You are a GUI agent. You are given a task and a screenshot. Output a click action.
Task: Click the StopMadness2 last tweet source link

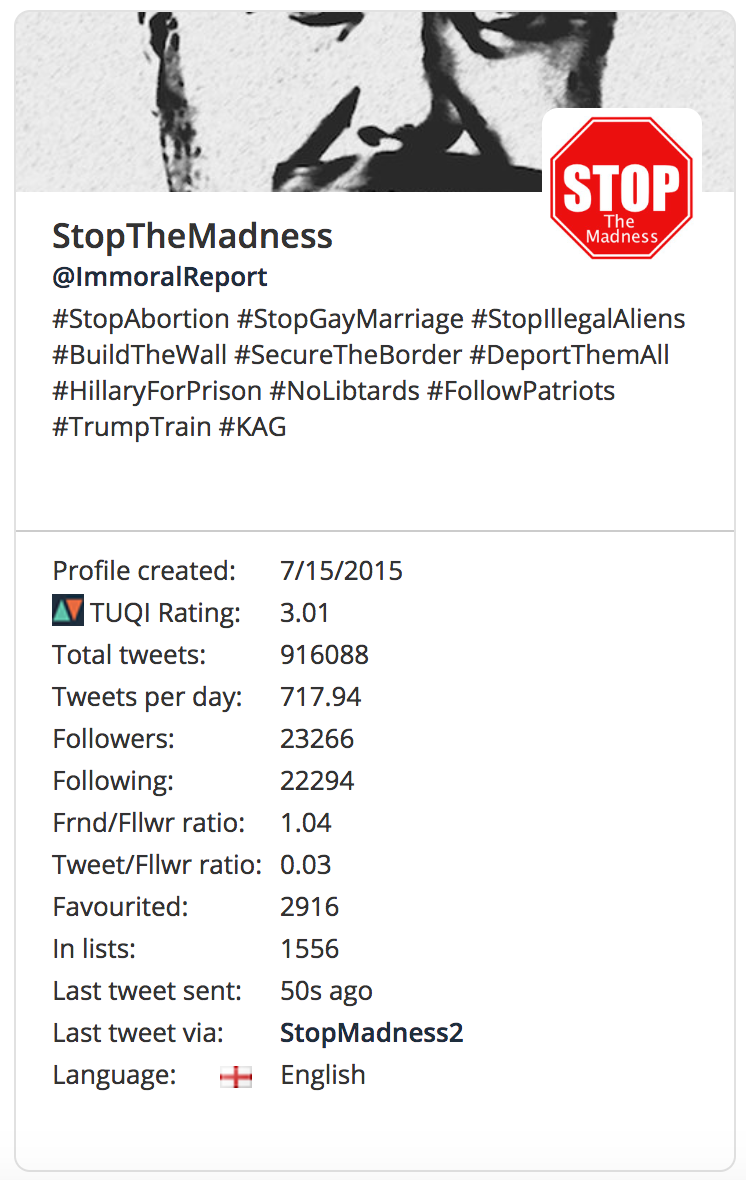click(372, 1033)
